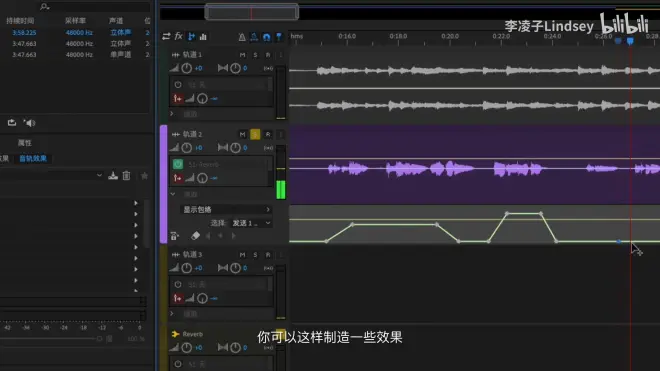Mute 轨道 1 with its M button
Screen dimensions: 660x371
click(x=242, y=55)
